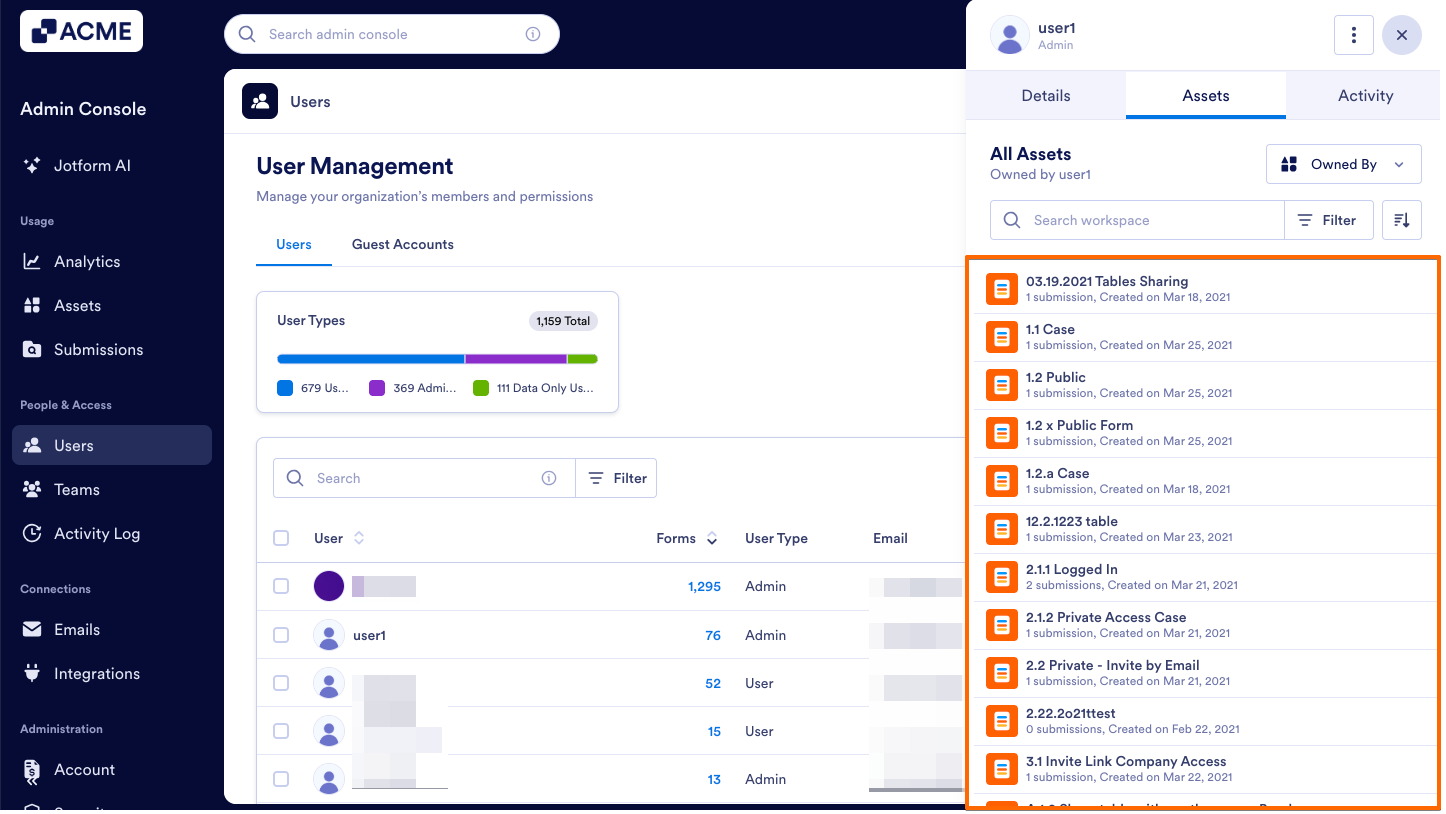Click the 1,295 forms count link
Image resolution: width=1446 pixels, height=814 pixels.
(704, 586)
